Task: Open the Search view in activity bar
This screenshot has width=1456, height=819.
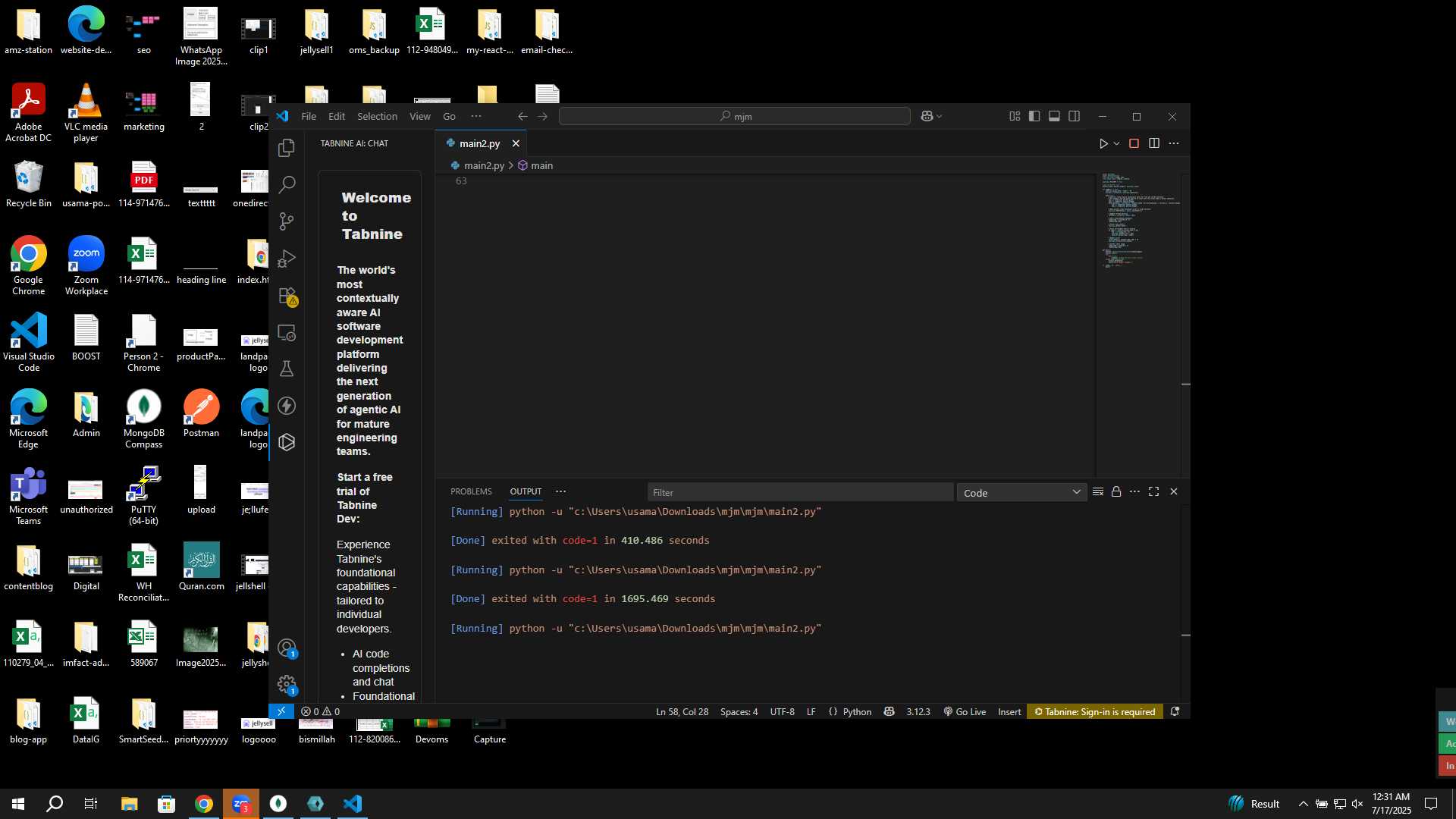Action: tap(287, 184)
